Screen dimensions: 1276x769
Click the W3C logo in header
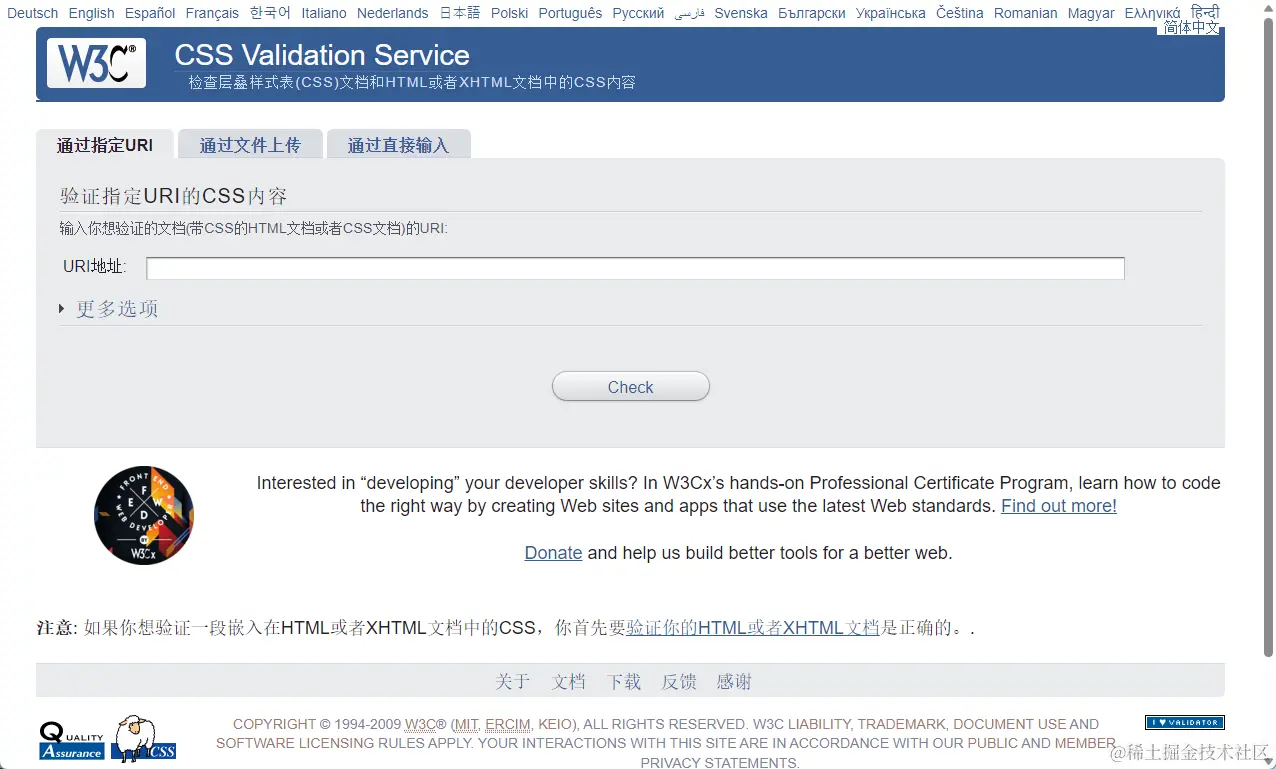pyautogui.click(x=96, y=63)
